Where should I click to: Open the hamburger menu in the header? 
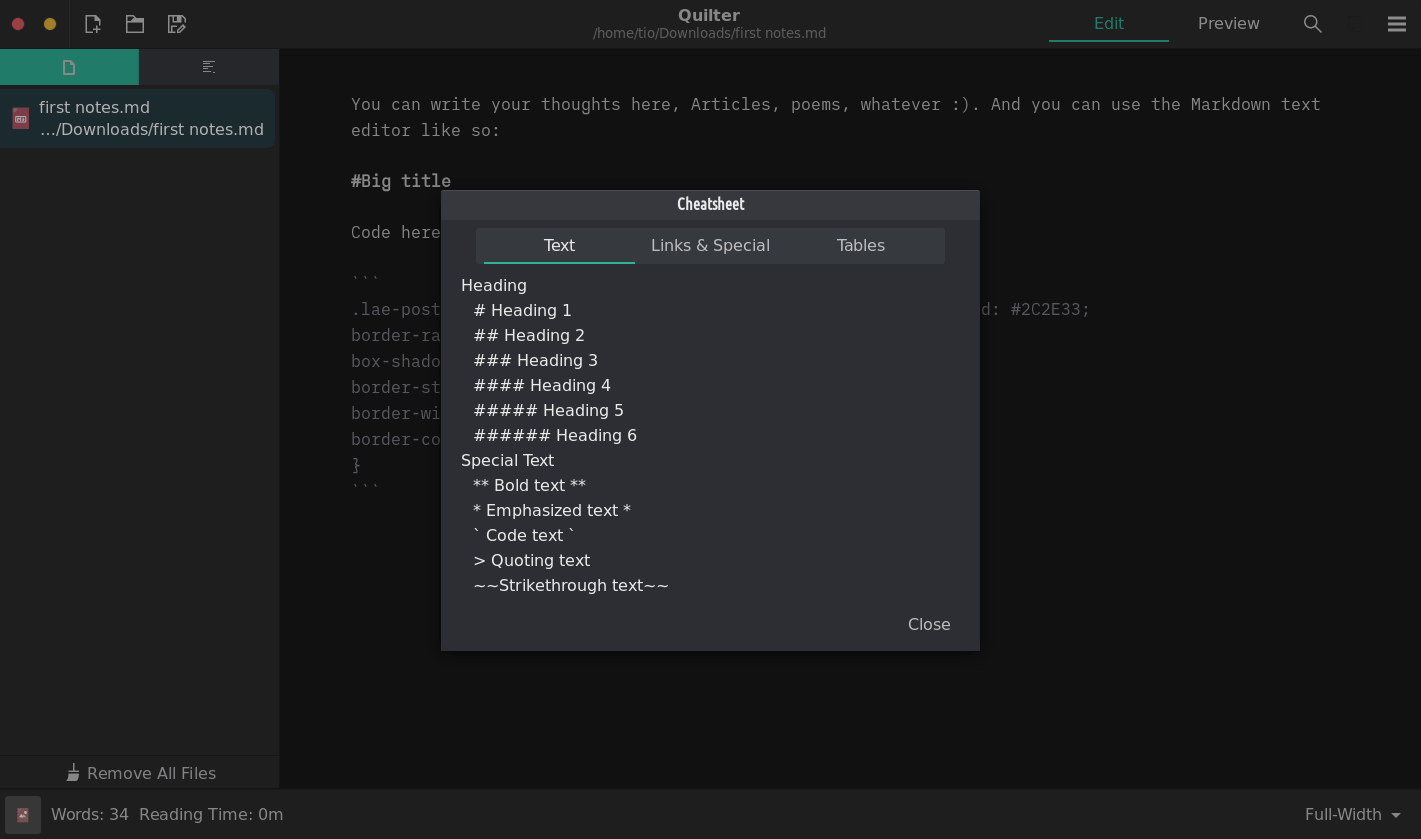[1397, 24]
